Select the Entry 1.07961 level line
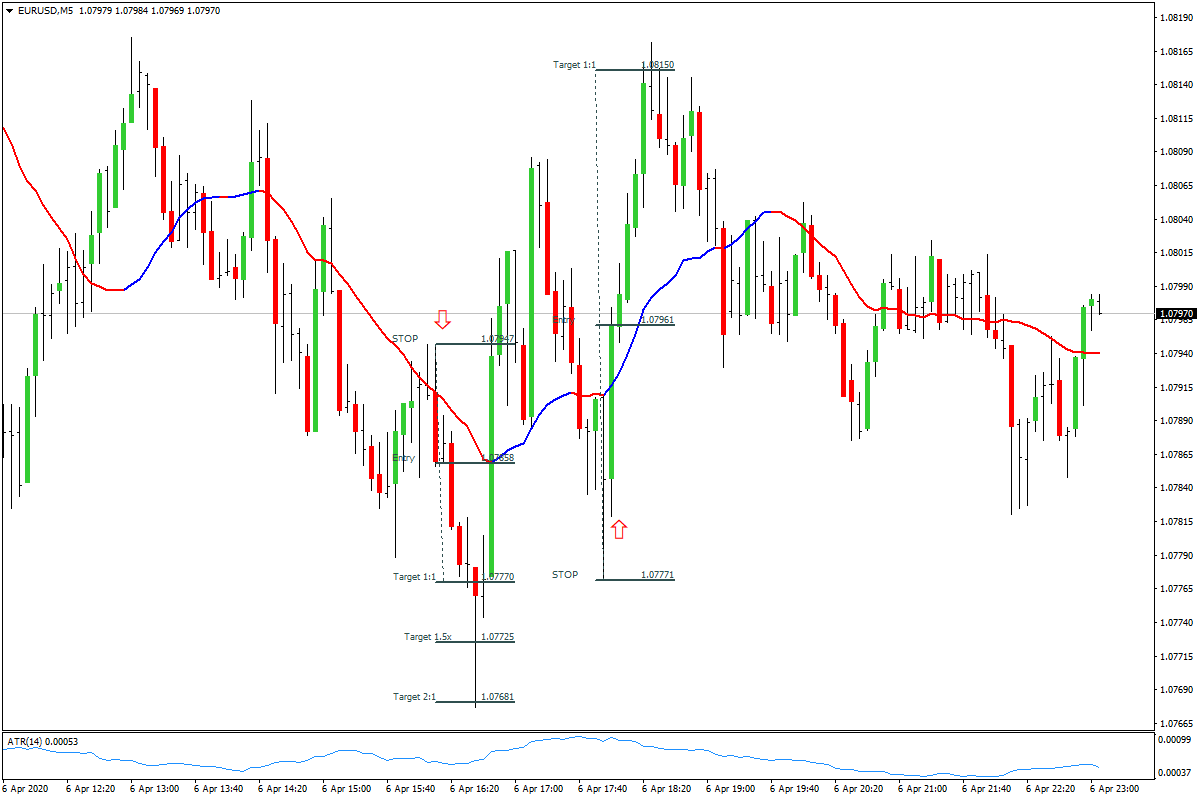This screenshot has height=800, width=1200. (640, 323)
